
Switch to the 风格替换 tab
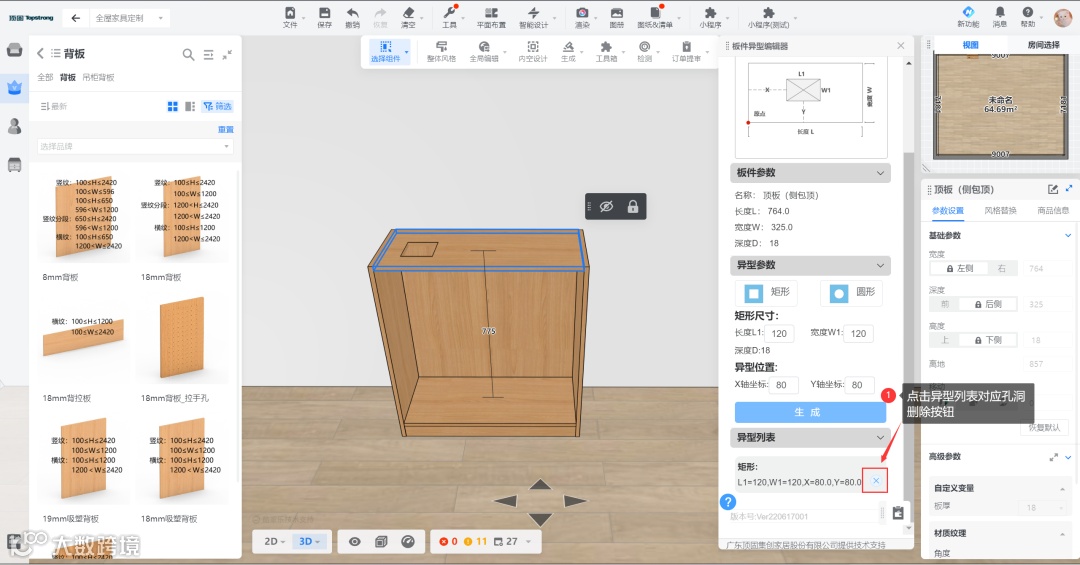pyautogui.click(x=1000, y=211)
